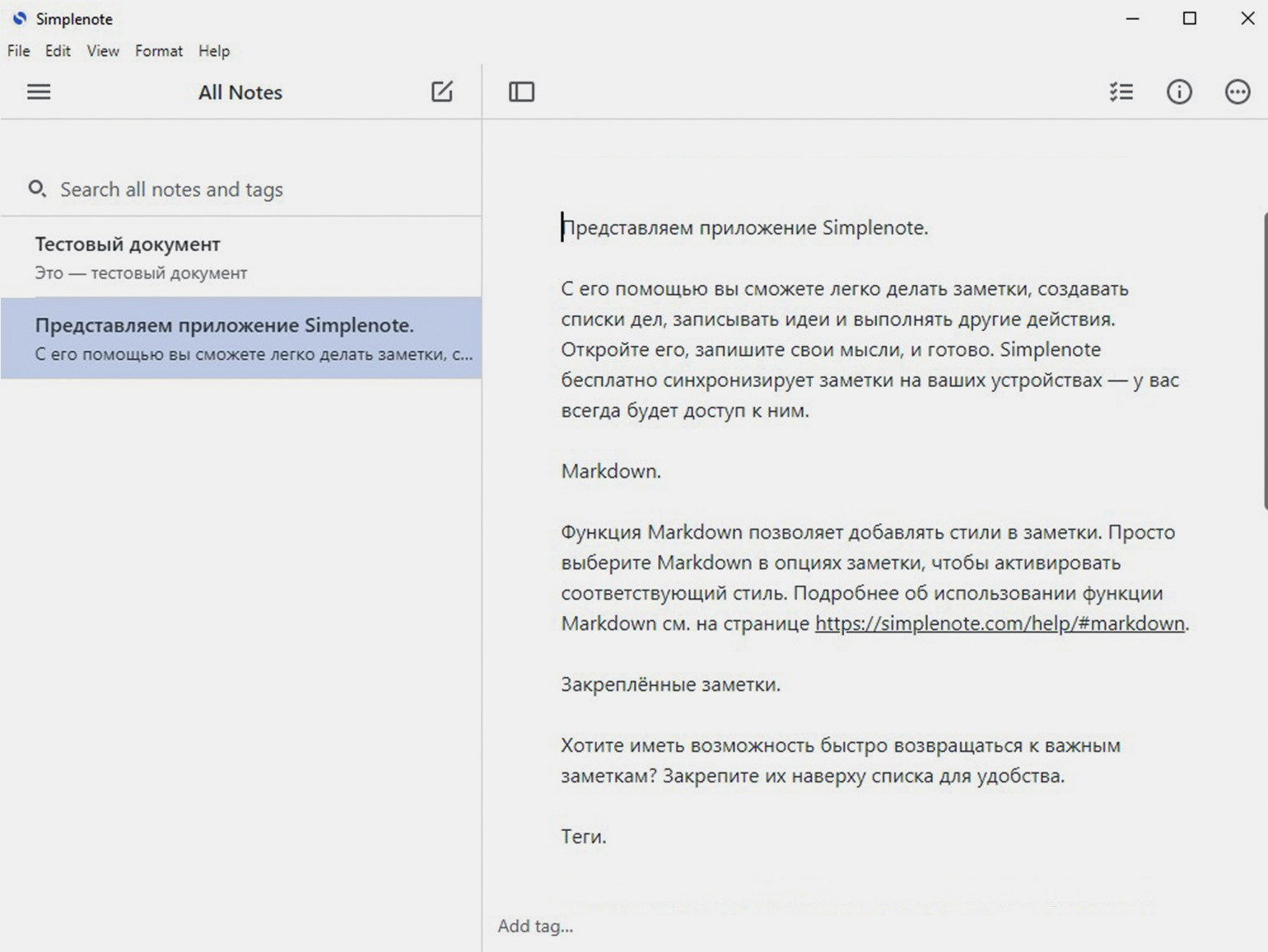Viewport: 1268px width, 952px height.
Task: Open the note actions ellipsis menu
Action: pyautogui.click(x=1238, y=91)
